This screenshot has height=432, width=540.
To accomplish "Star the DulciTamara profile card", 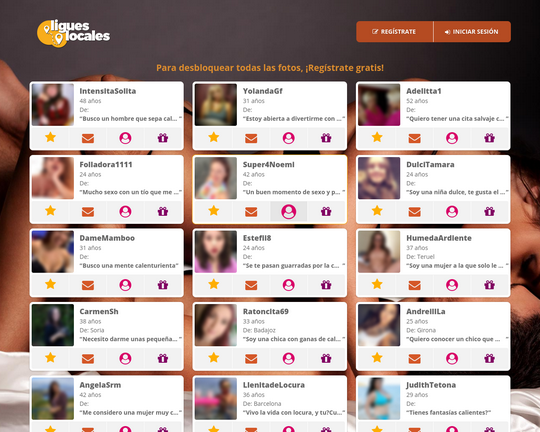I will click(377, 211).
